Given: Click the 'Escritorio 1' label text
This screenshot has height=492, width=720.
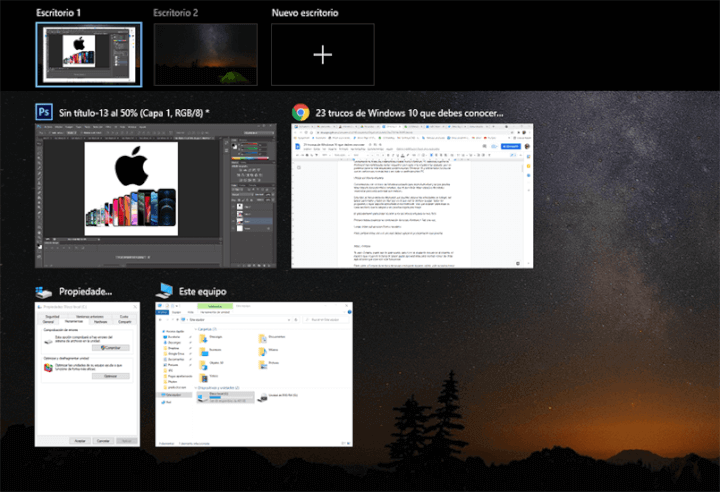Looking at the screenshot, I should (58, 13).
